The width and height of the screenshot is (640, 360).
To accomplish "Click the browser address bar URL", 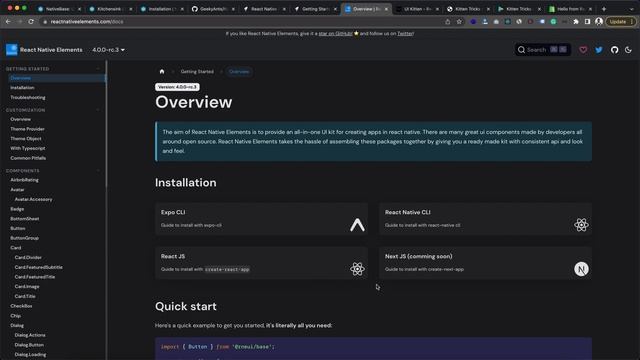I will pyautogui.click(x=87, y=22).
